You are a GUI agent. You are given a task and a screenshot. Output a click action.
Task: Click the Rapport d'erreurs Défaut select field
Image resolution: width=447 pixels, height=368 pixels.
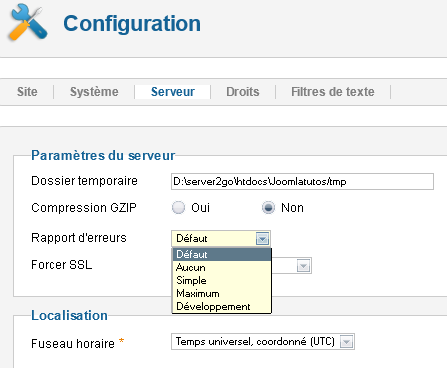[x=221, y=239]
